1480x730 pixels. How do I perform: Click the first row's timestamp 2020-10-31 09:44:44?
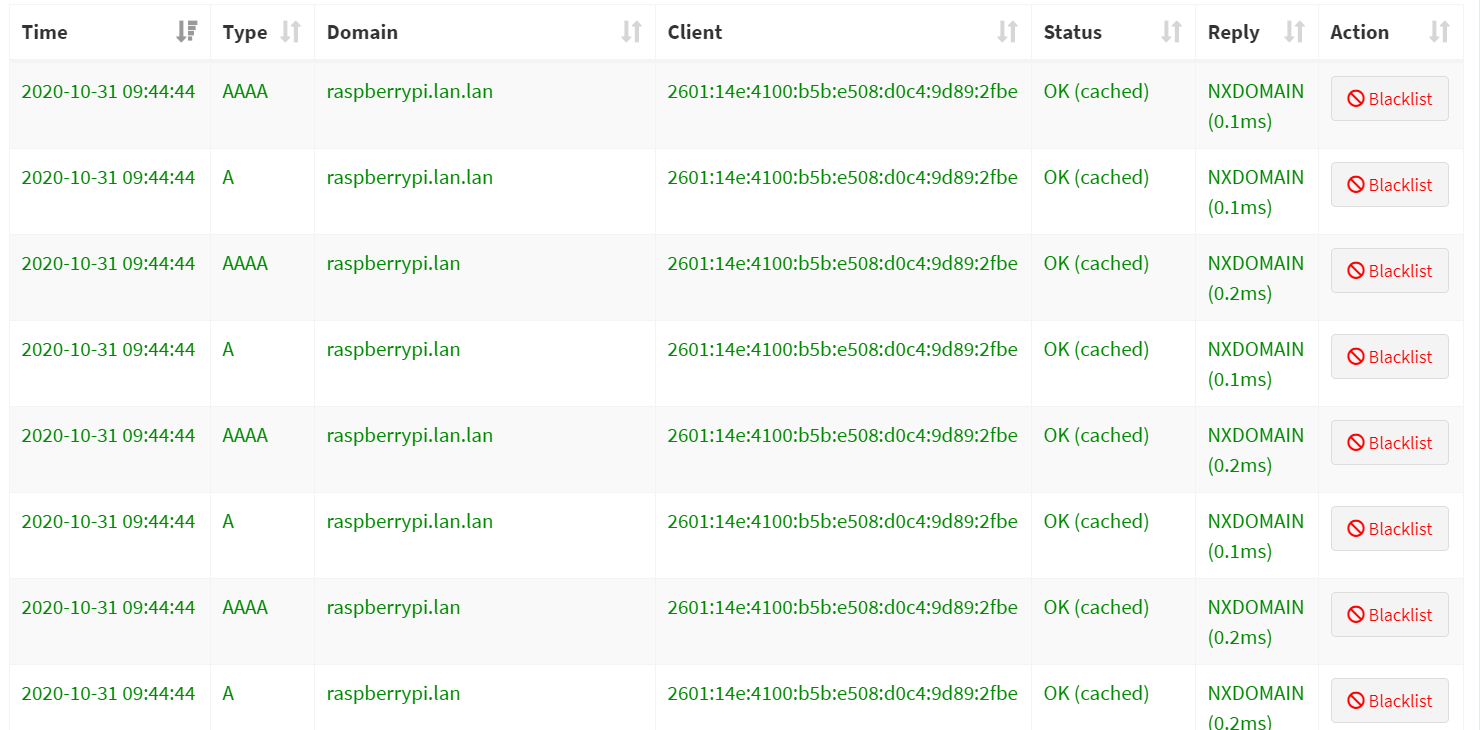(x=108, y=92)
